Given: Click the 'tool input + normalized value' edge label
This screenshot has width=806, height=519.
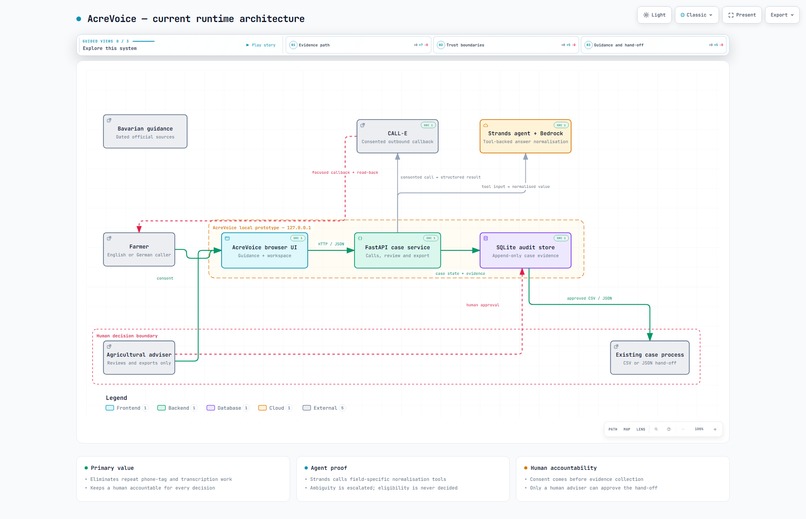Looking at the screenshot, I should point(516,187).
